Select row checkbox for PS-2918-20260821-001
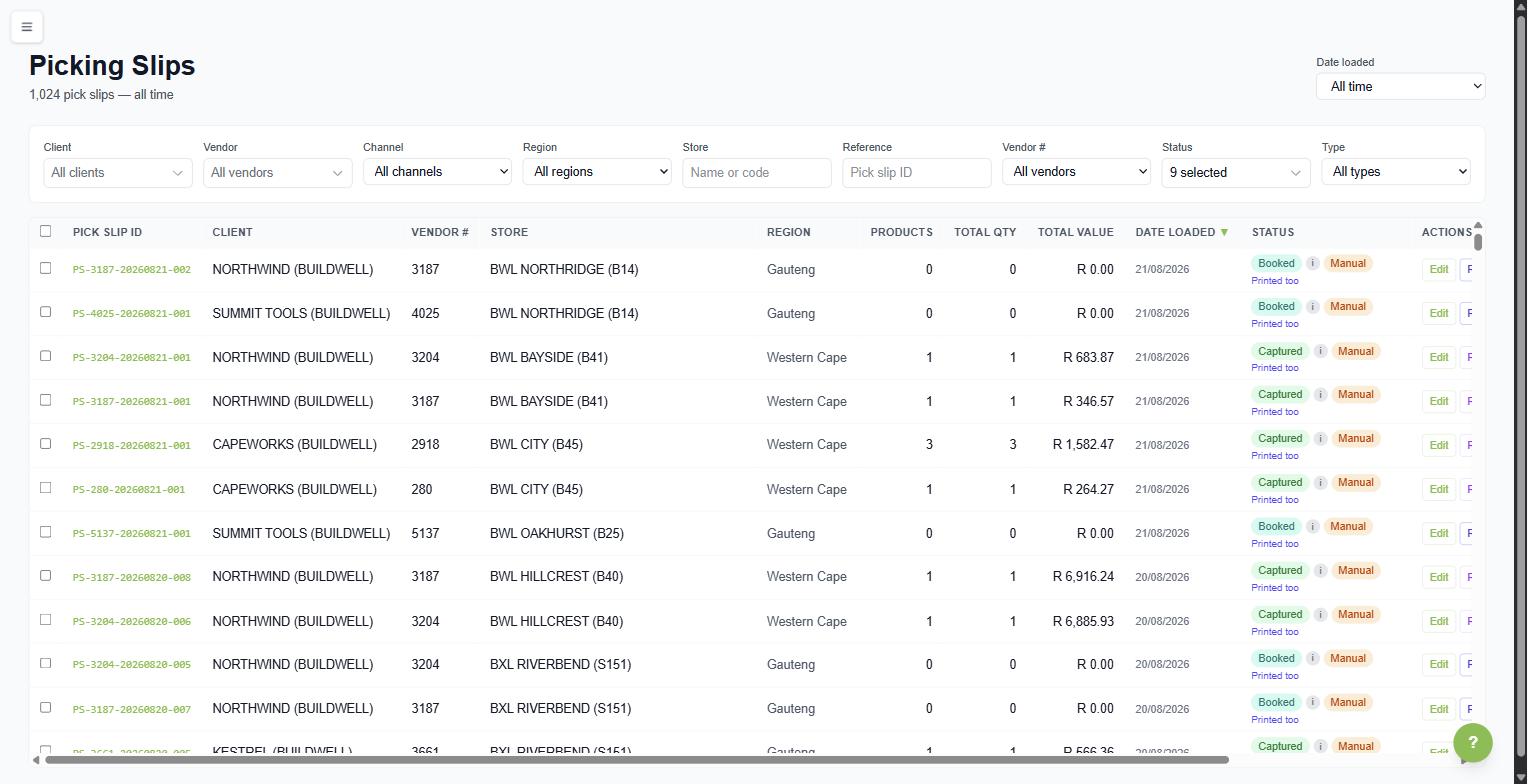 (45, 444)
